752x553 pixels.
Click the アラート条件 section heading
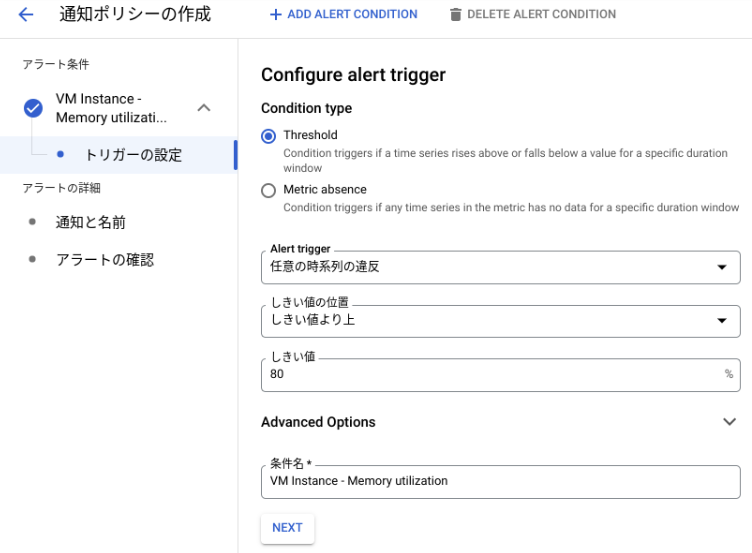[x=56, y=64]
